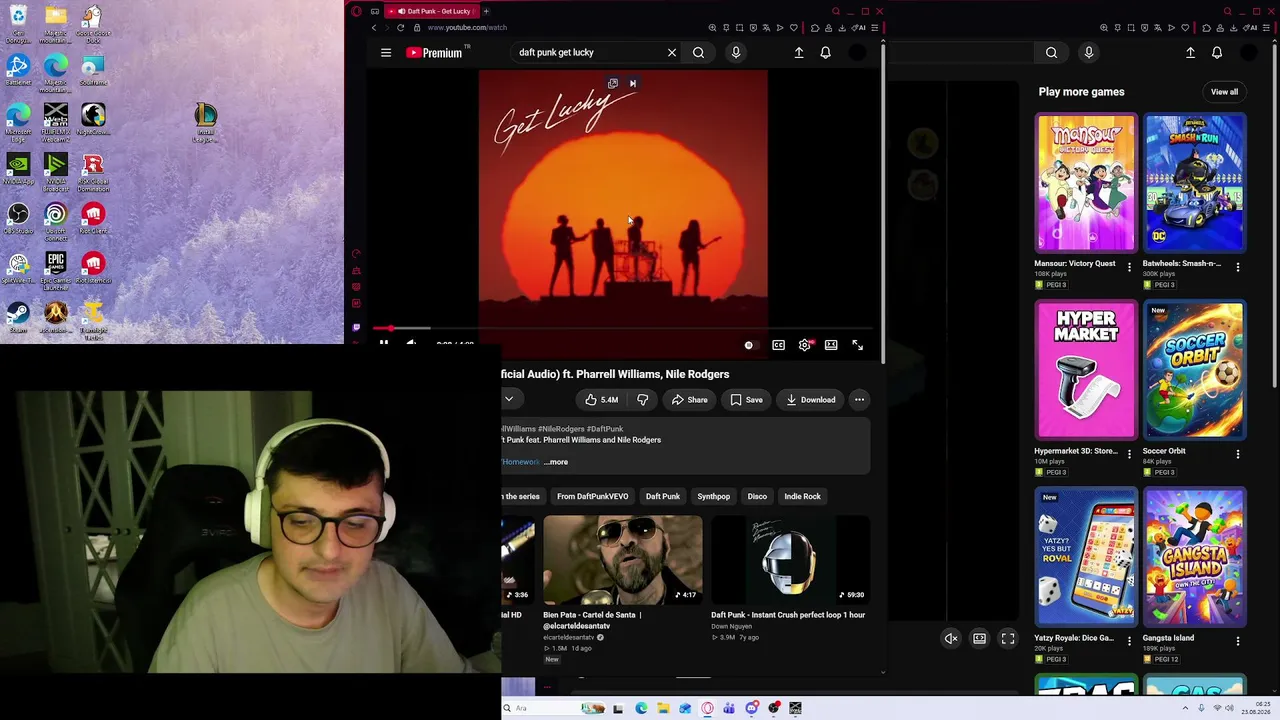Click the Download button
This screenshot has height=720, width=1280.
coord(811,400)
